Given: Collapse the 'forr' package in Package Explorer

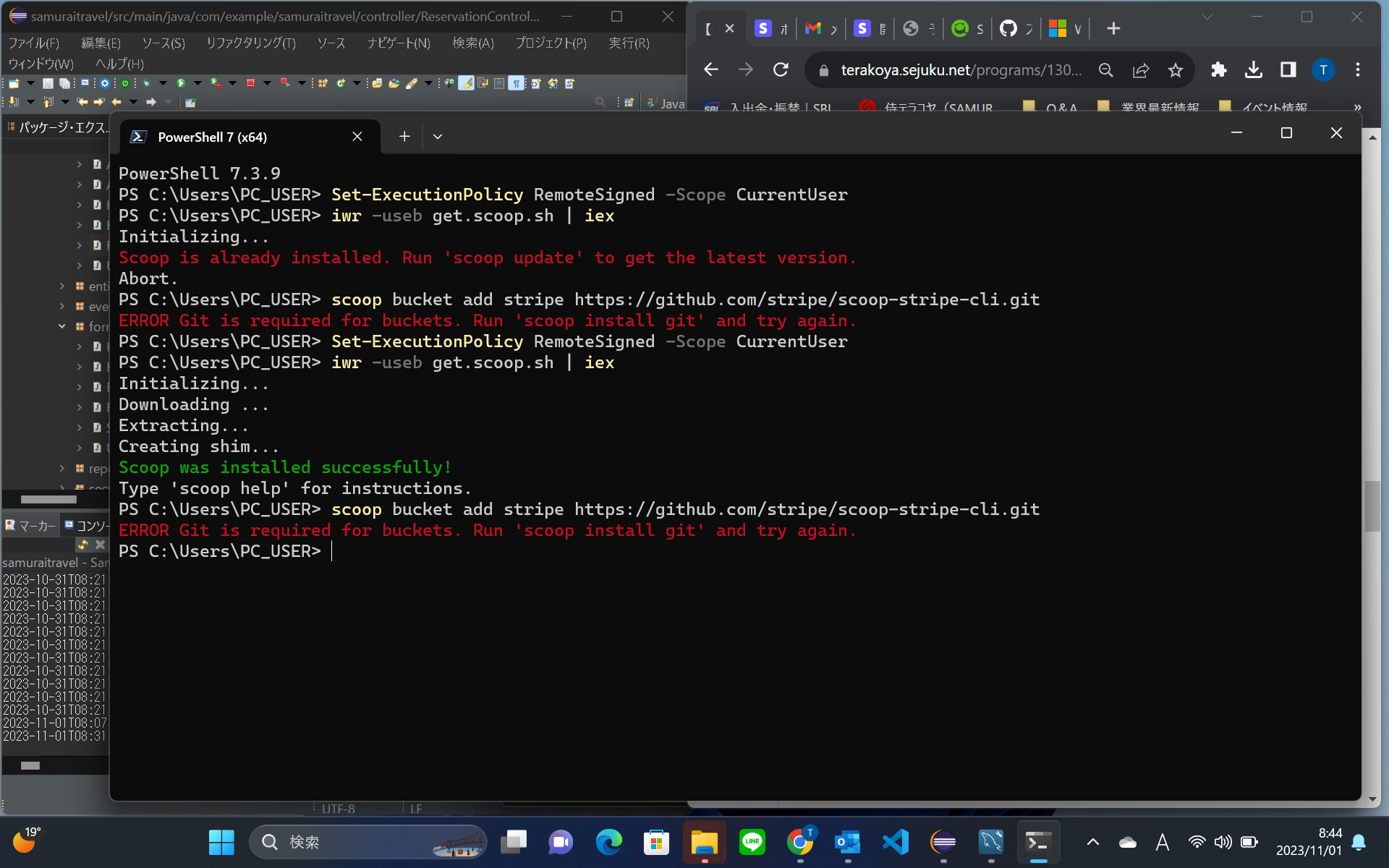Looking at the screenshot, I should tap(62, 327).
